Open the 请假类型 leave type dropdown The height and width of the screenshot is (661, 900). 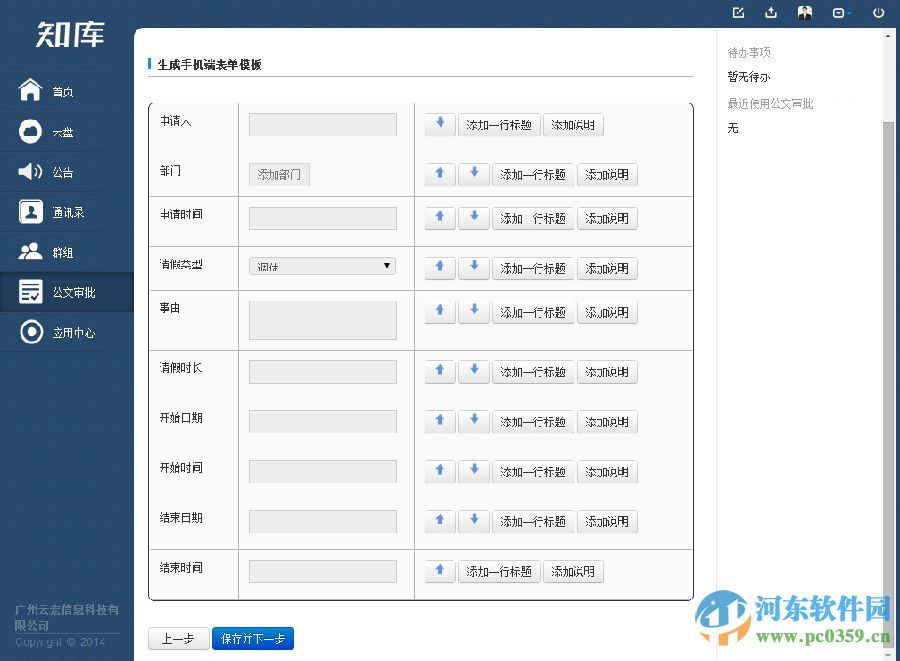coord(322,266)
